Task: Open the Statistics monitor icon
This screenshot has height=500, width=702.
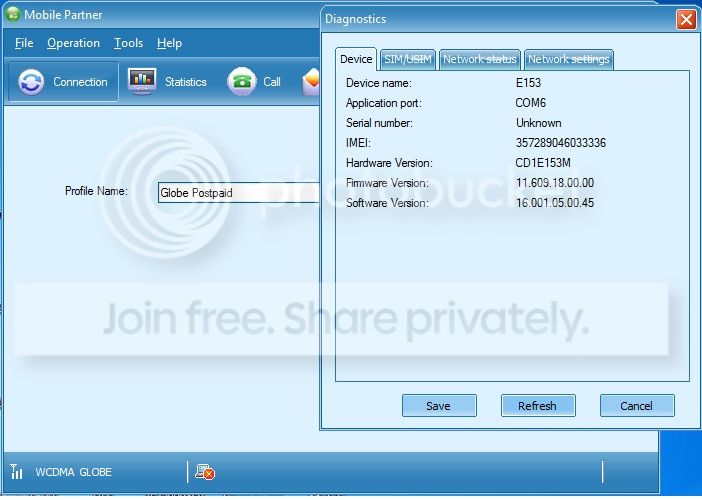Action: (x=142, y=81)
